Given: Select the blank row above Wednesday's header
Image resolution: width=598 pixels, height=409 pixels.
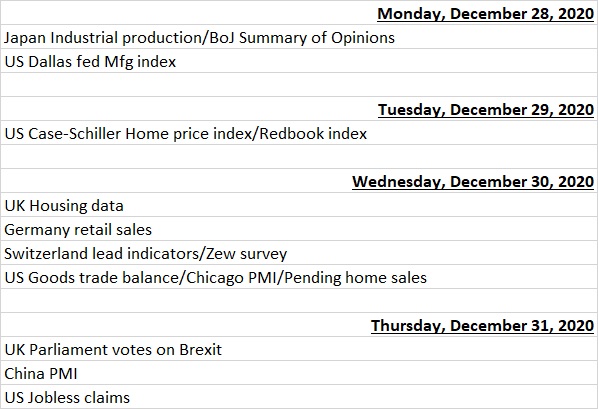Looking at the screenshot, I should 299,157.
